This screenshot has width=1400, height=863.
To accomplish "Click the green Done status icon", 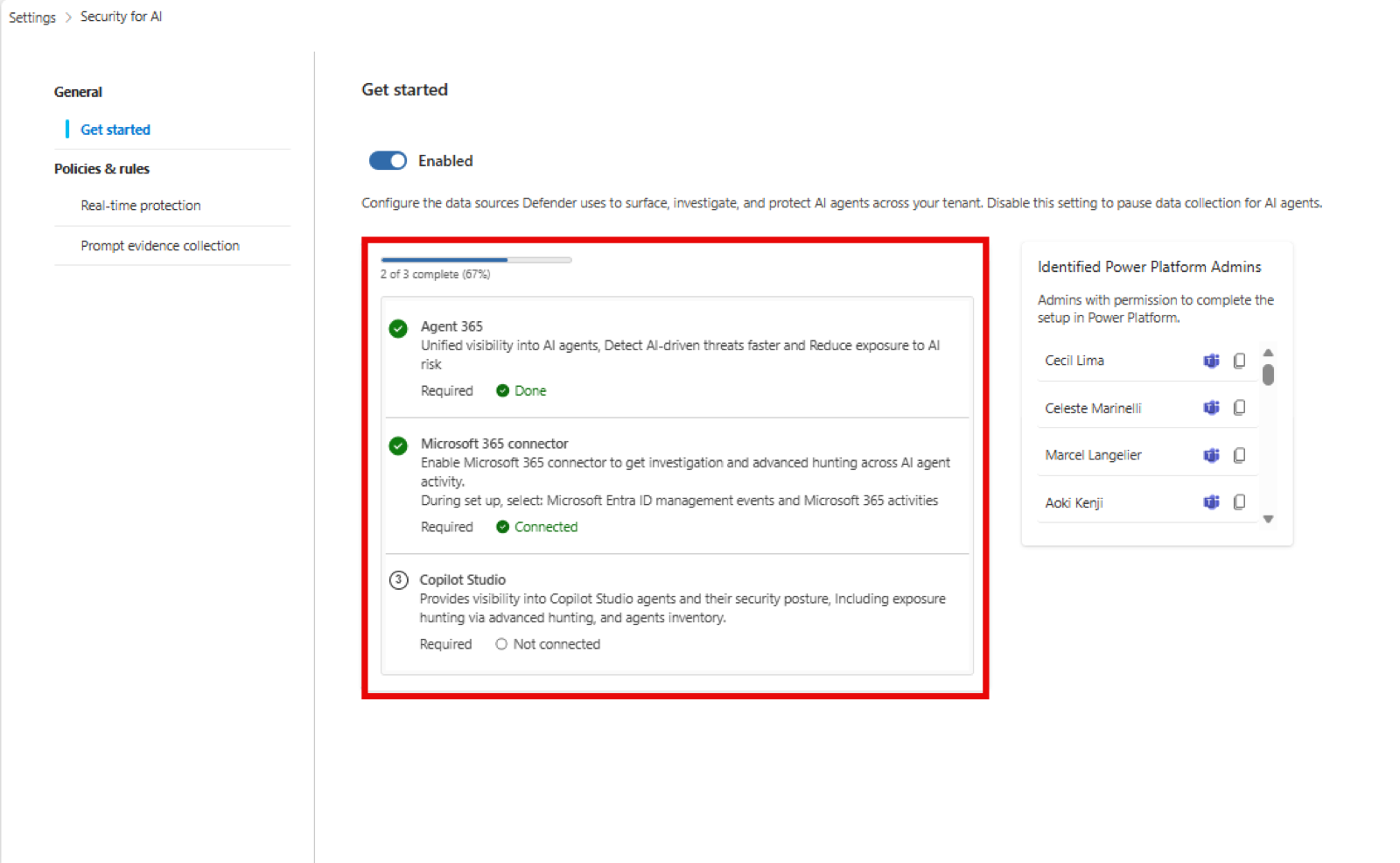I will click(x=502, y=391).
